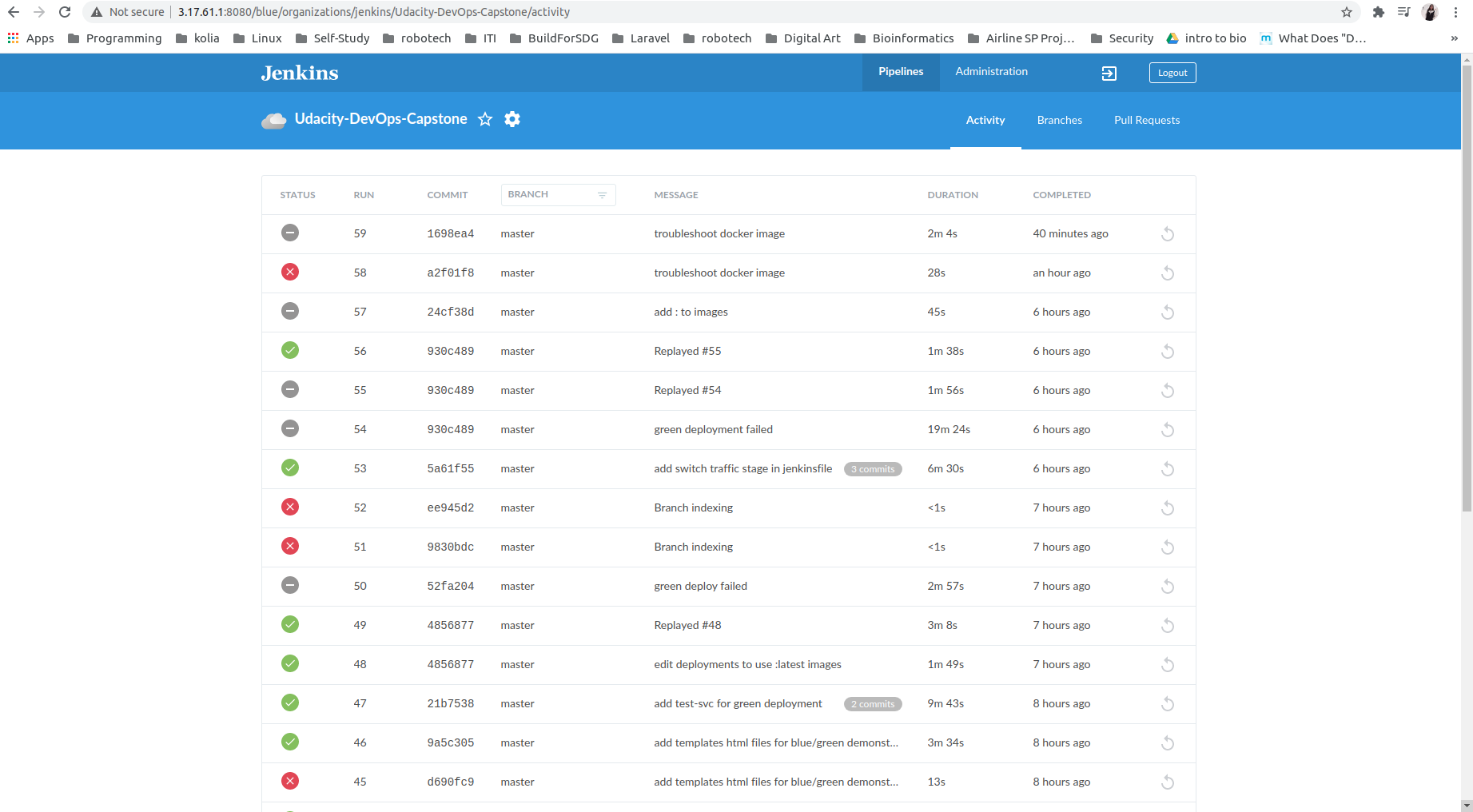
Task: Bookmark this page star in address bar
Action: (1347, 12)
